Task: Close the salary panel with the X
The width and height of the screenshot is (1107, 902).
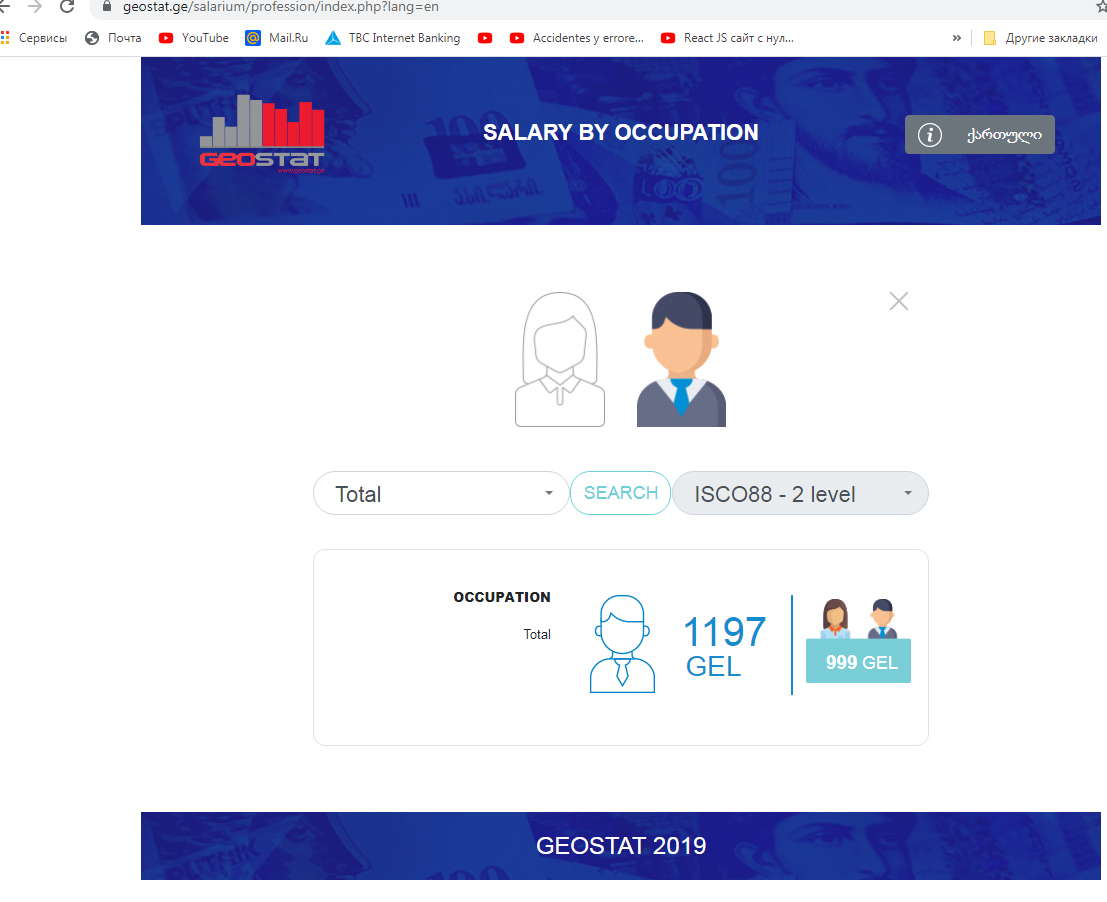Action: point(899,301)
